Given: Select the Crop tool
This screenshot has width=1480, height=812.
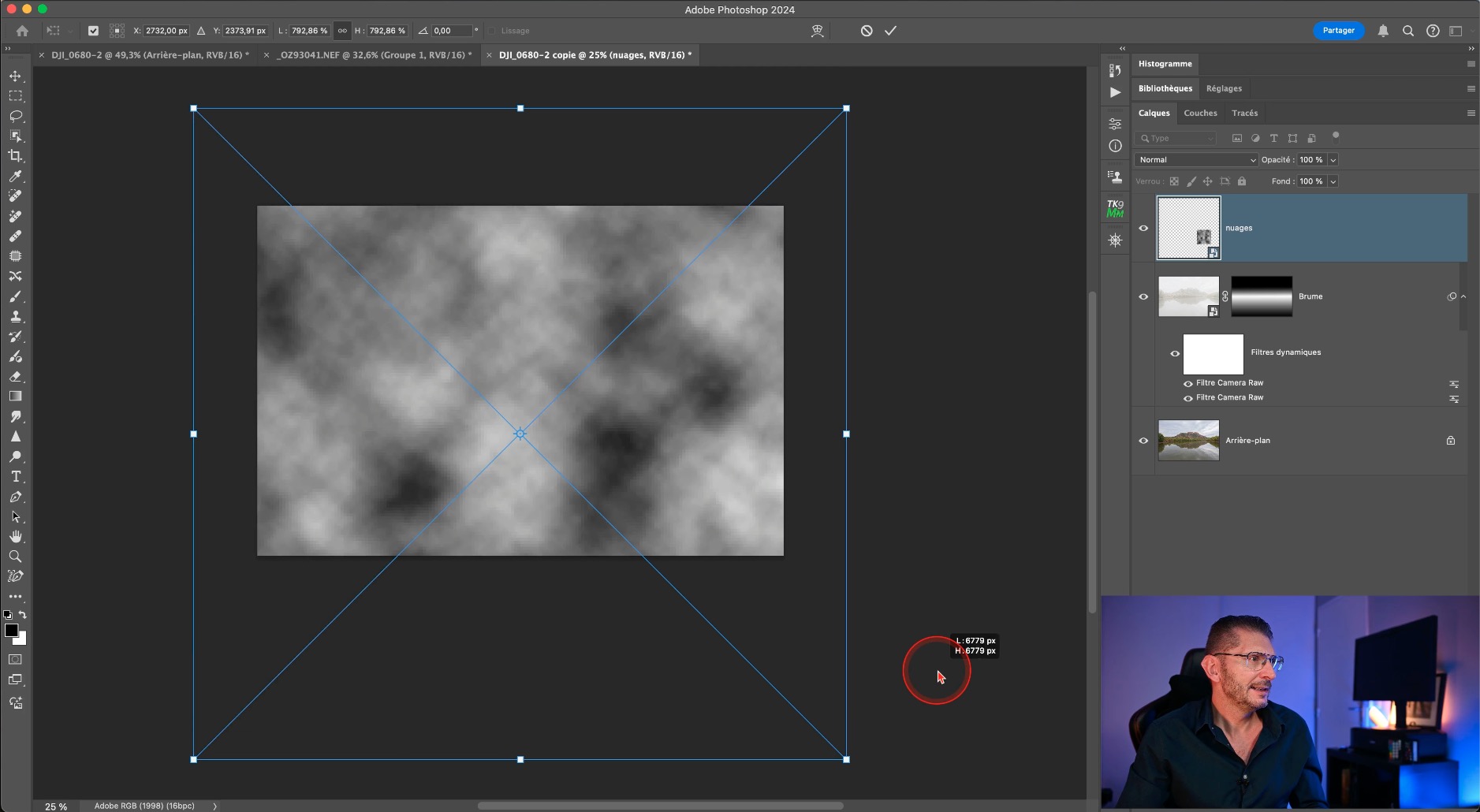Looking at the screenshot, I should [15, 156].
